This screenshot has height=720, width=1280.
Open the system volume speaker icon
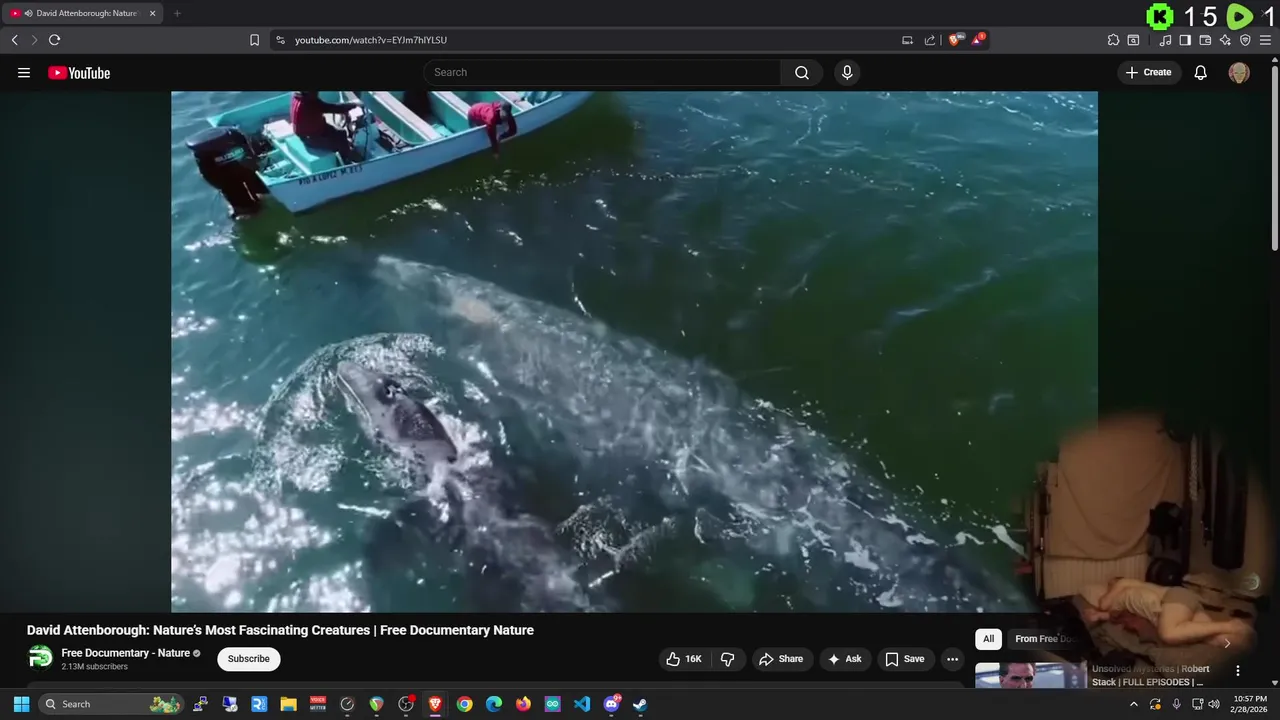pos(1214,704)
